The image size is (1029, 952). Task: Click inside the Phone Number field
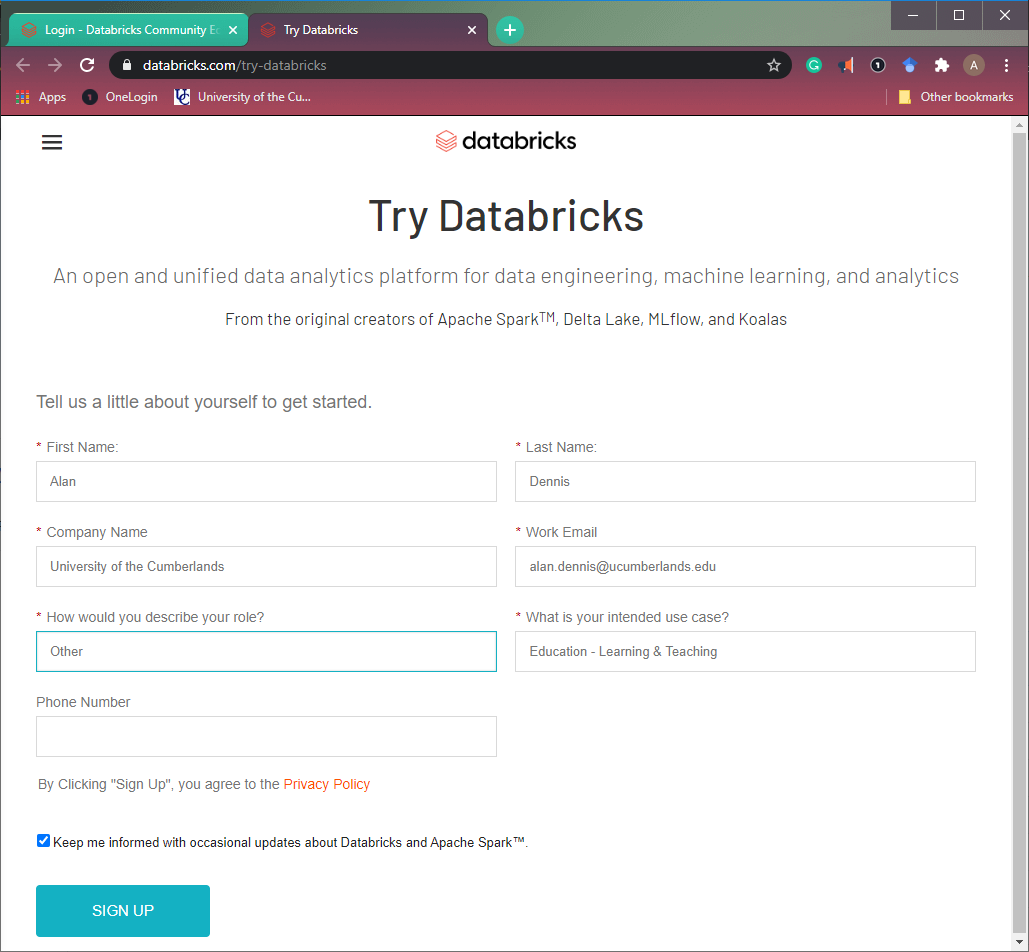click(x=266, y=736)
